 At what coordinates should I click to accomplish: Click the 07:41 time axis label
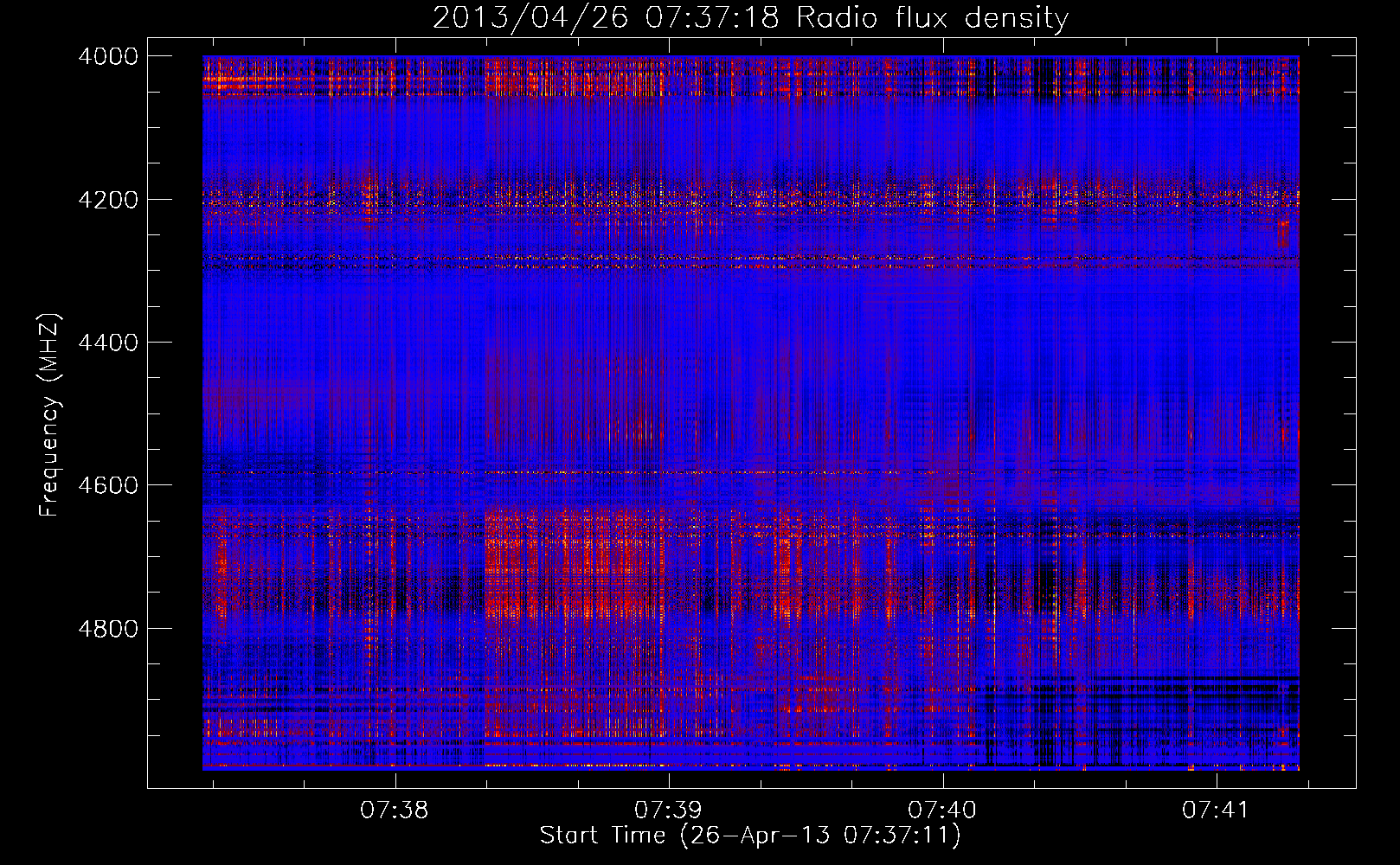click(1216, 811)
